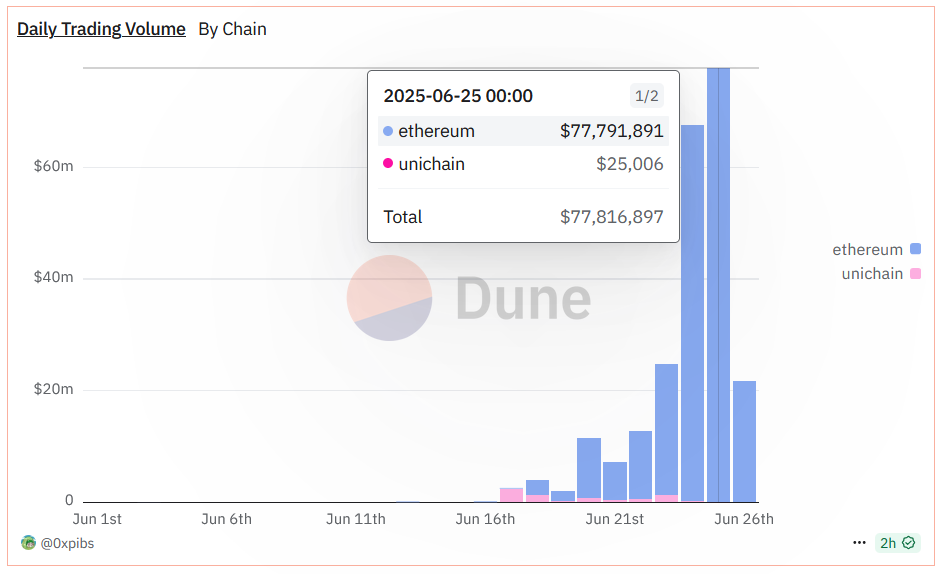Click the $40m y-axis label
Image resolution: width=937 pixels, height=574 pixels.
(x=54, y=277)
